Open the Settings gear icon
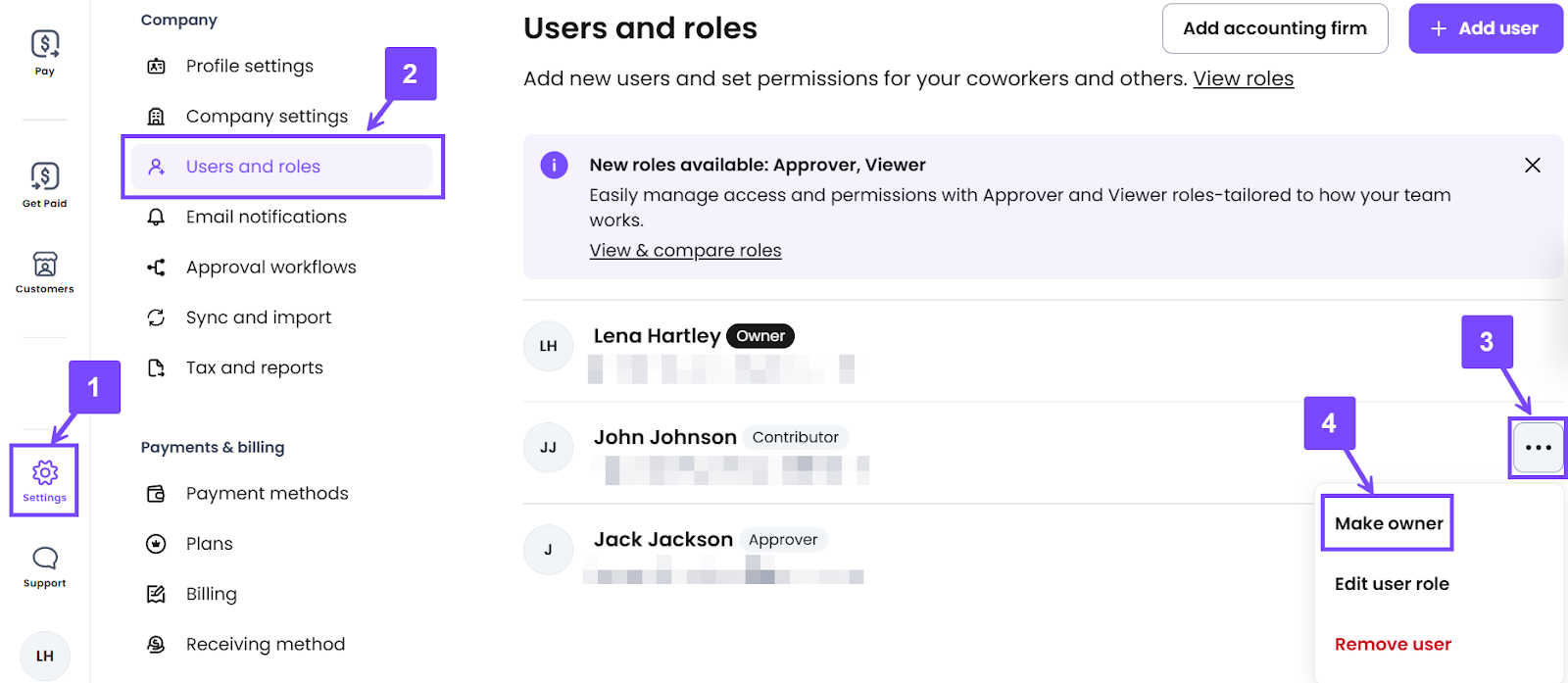The height and width of the screenshot is (683, 1568). coord(45,480)
